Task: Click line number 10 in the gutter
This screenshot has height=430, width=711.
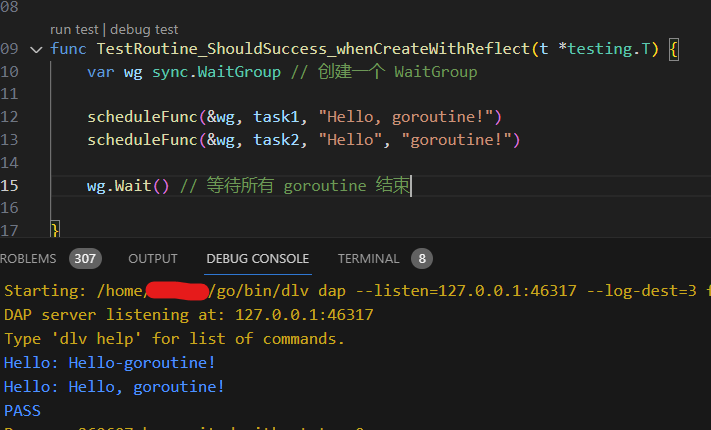Action: (10, 72)
